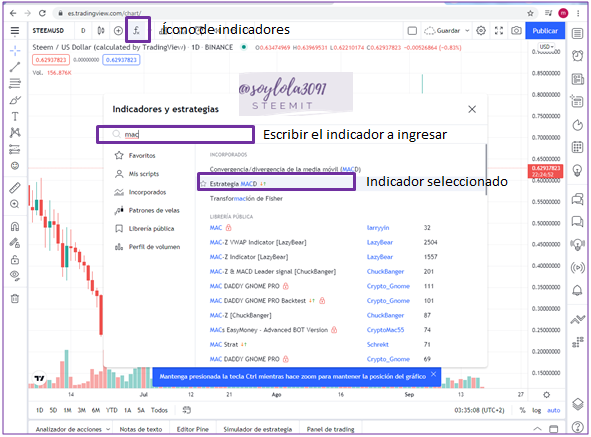Image resolution: width=591 pixels, height=437 pixels.
Task: Open the Editor Pine tab
Action: click(192, 429)
